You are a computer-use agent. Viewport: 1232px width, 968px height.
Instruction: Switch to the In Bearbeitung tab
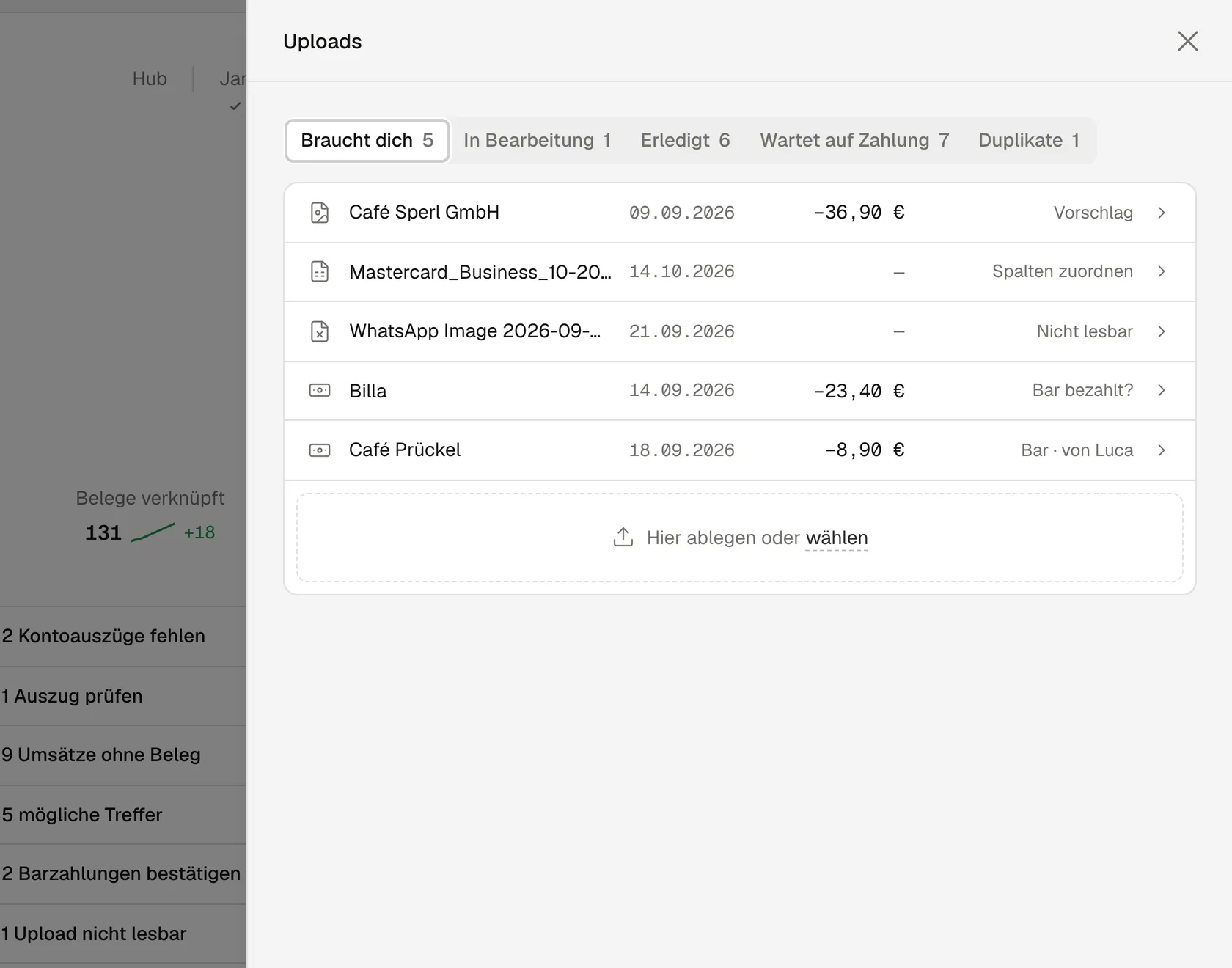coord(537,140)
